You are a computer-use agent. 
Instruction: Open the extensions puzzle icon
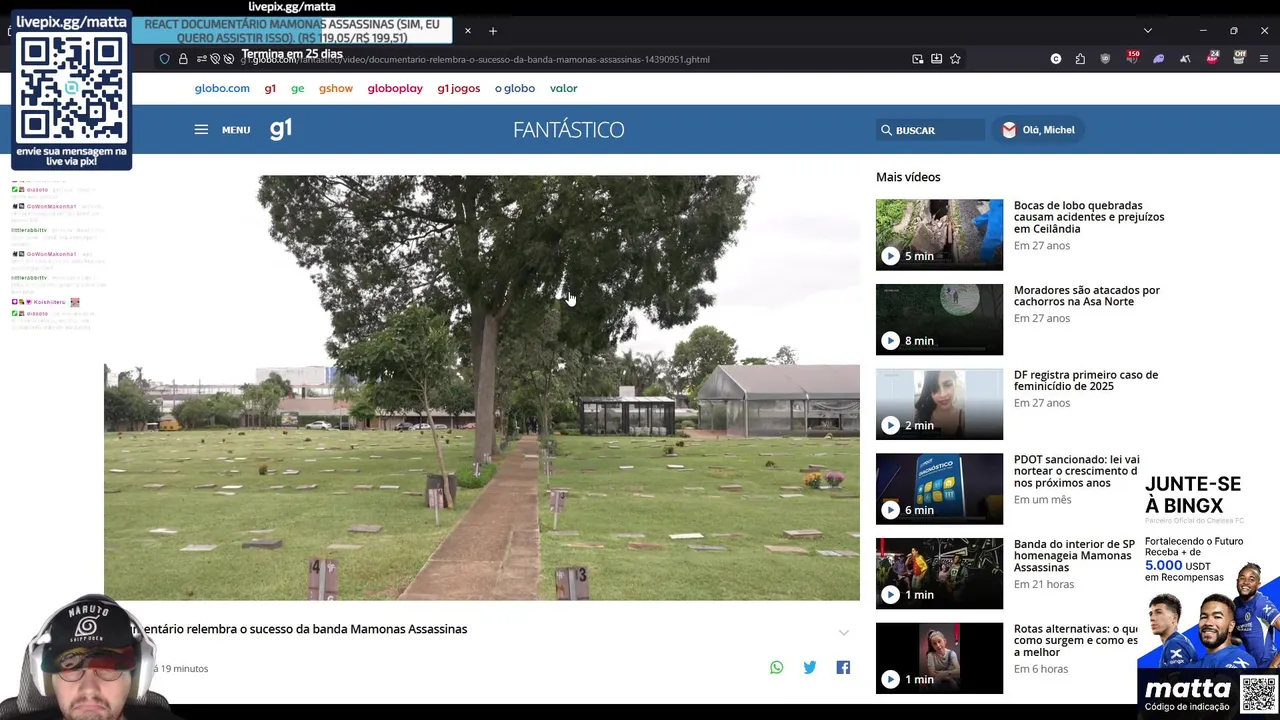[1080, 59]
